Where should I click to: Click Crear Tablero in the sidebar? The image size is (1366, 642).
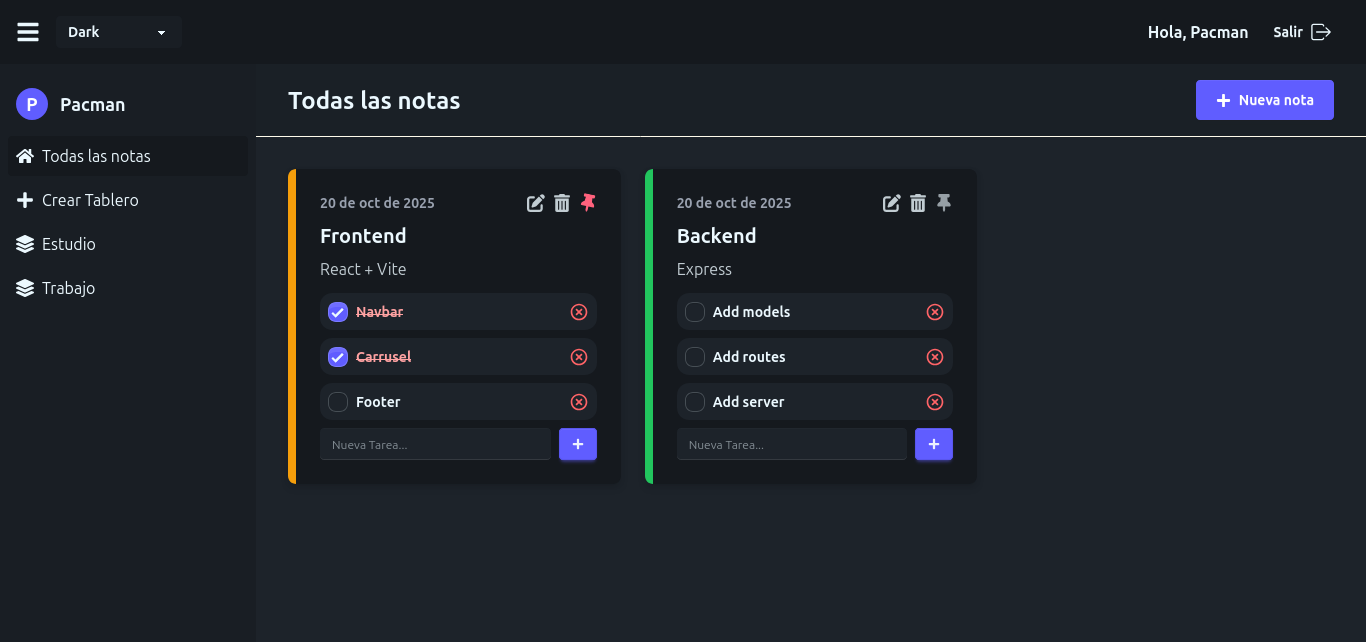click(x=90, y=200)
